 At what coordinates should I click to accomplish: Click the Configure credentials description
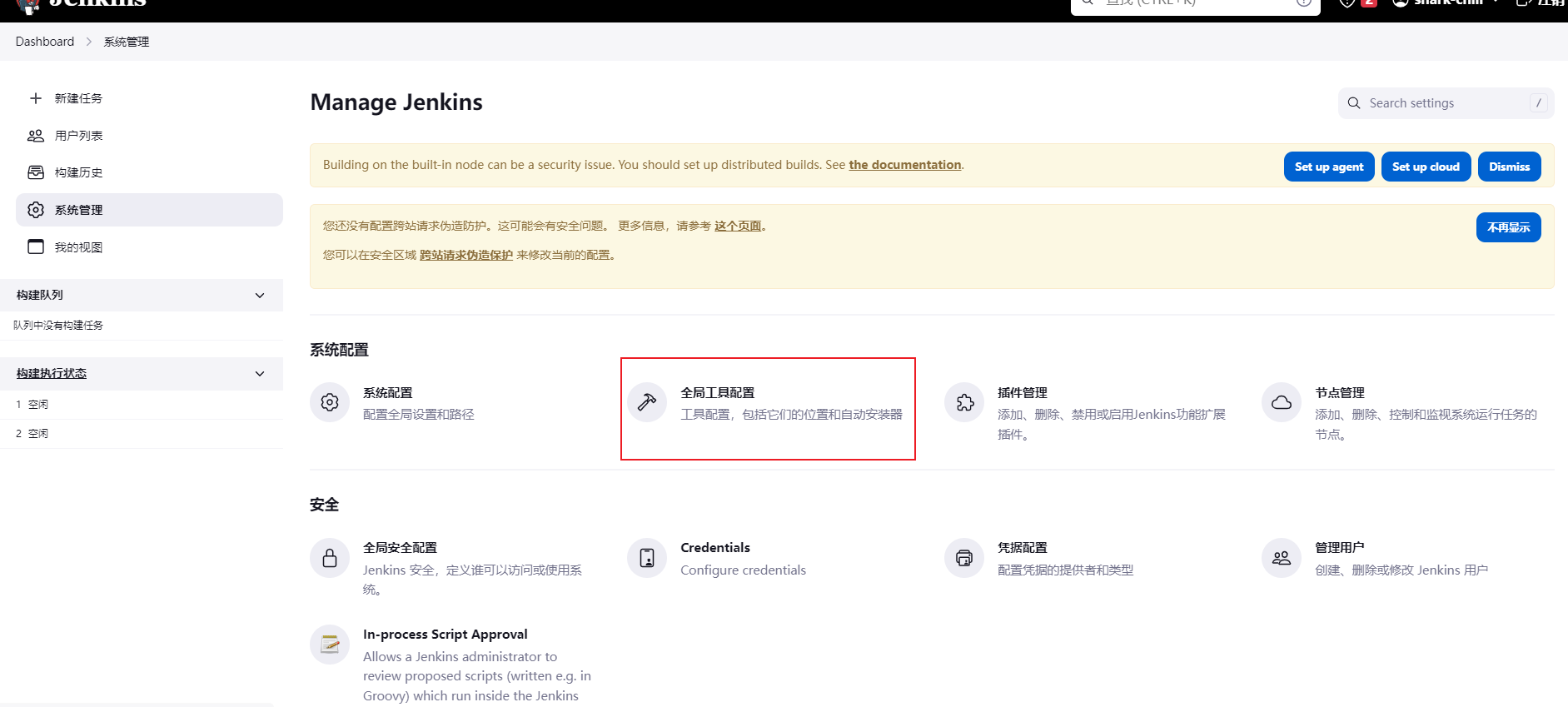coord(744,570)
